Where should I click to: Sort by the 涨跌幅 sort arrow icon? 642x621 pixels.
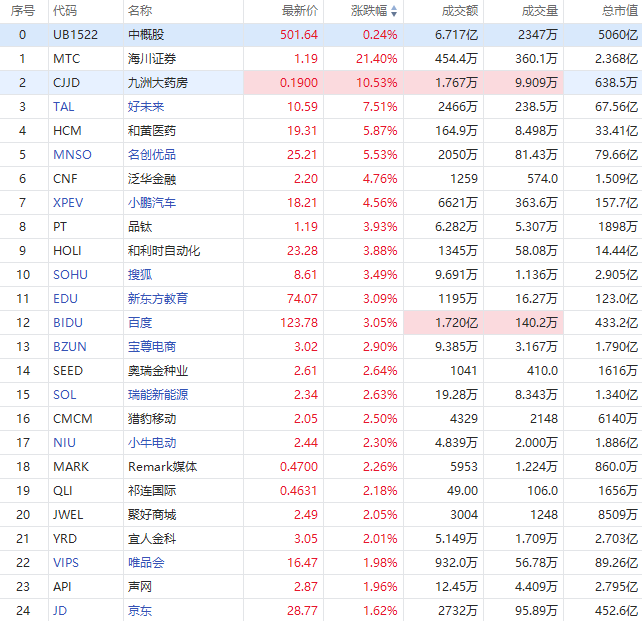[x=394, y=11]
